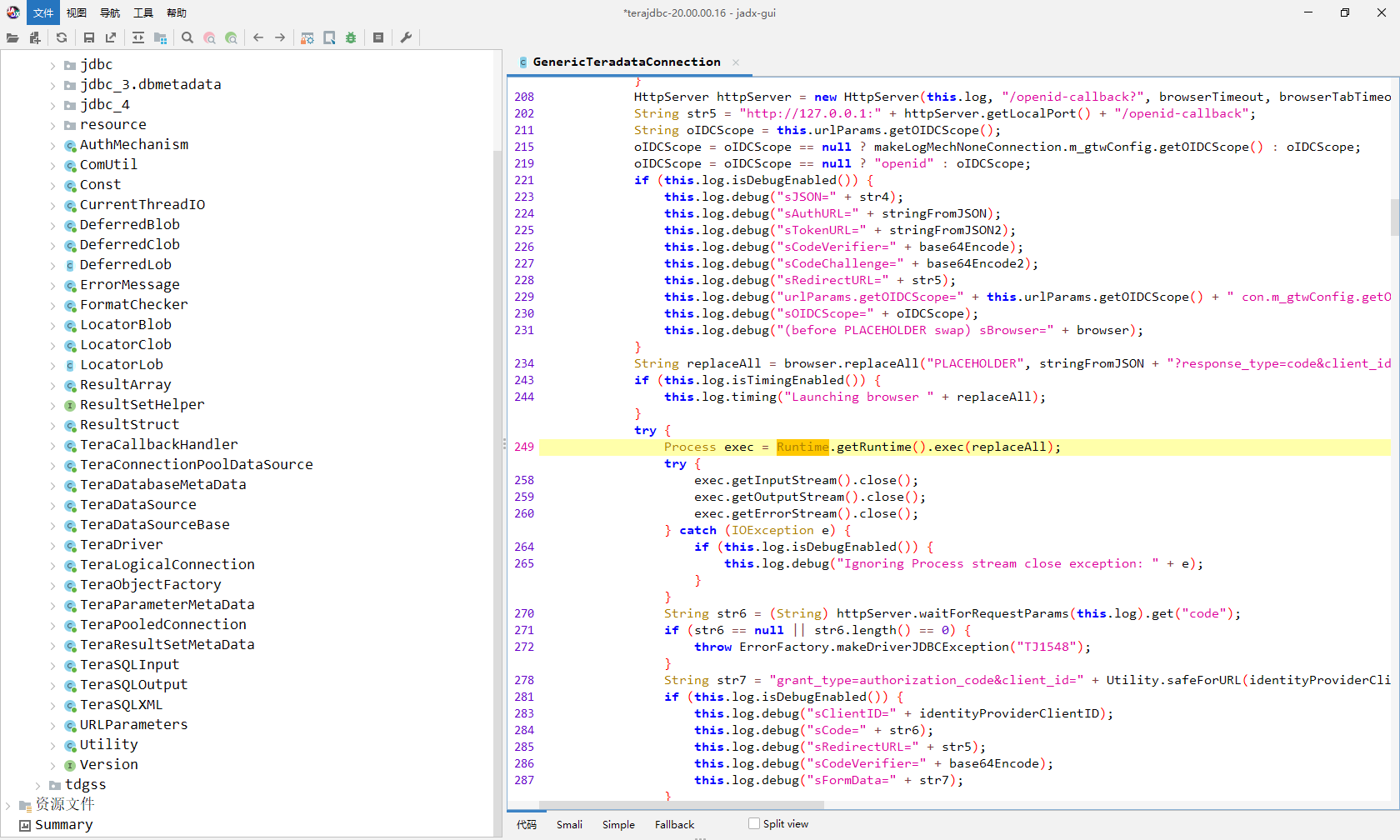Select TeraCallbackHandler in the tree
Image resolution: width=1400 pixels, height=840 pixels.
159,445
